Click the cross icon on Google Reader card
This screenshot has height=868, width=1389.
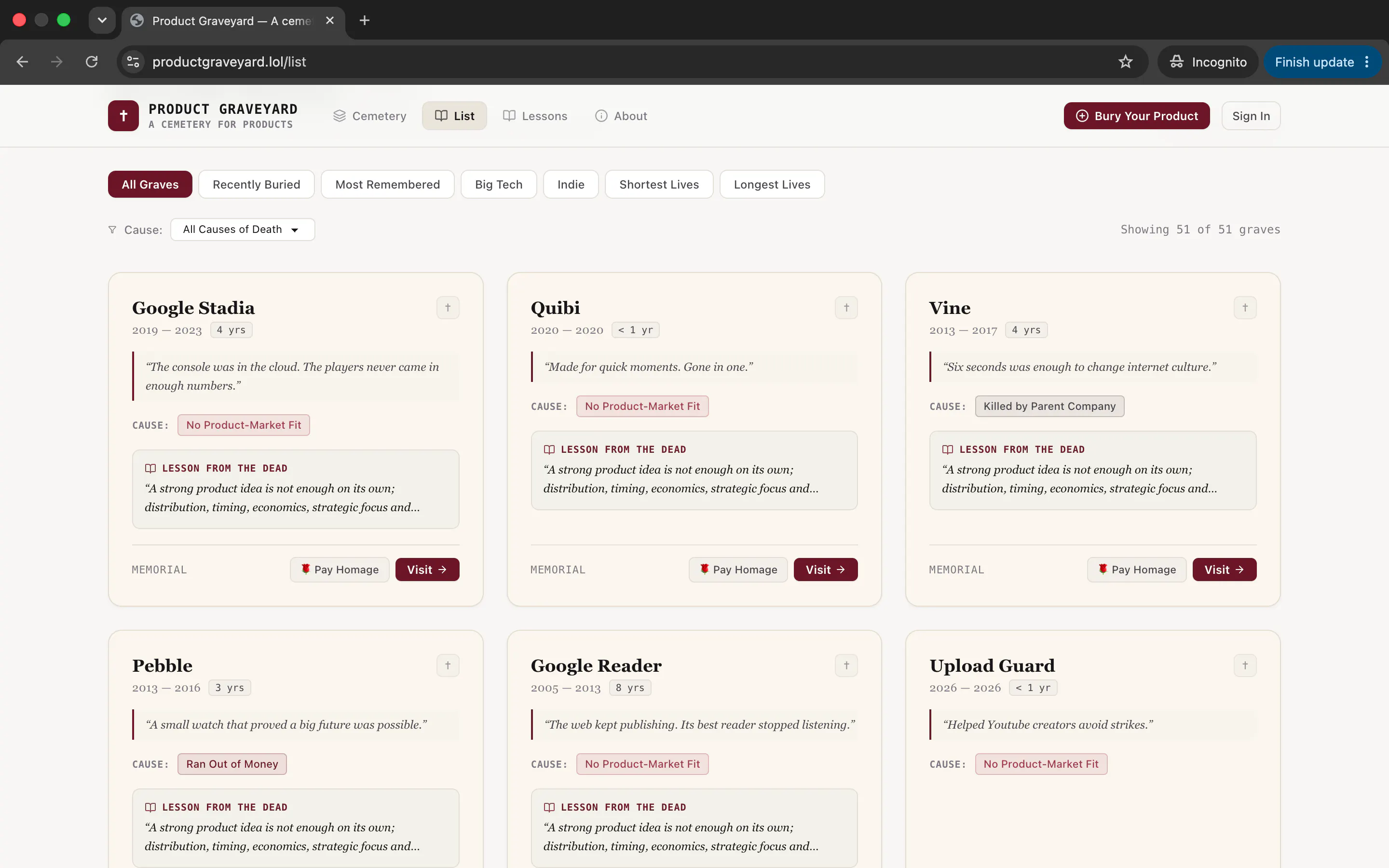(x=846, y=665)
